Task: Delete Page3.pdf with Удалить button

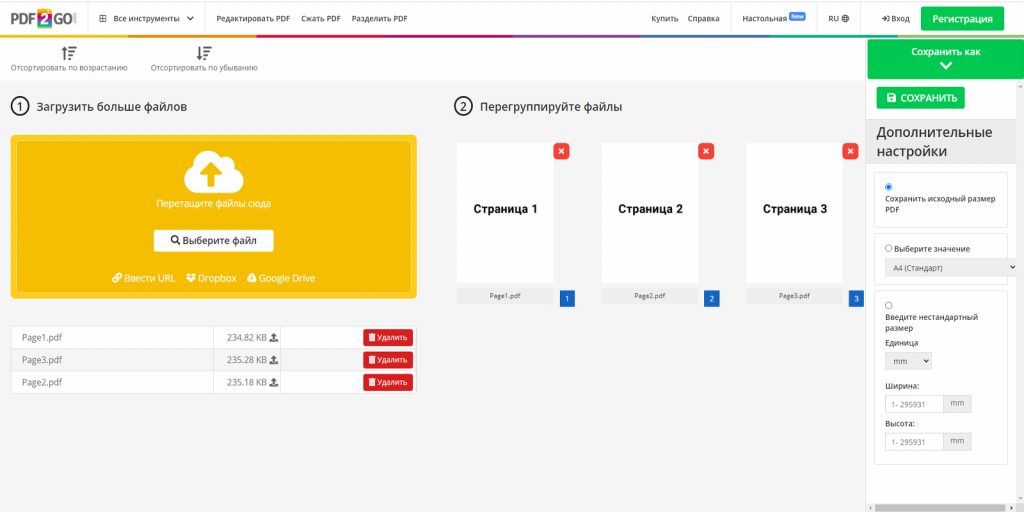Action: coord(388,360)
